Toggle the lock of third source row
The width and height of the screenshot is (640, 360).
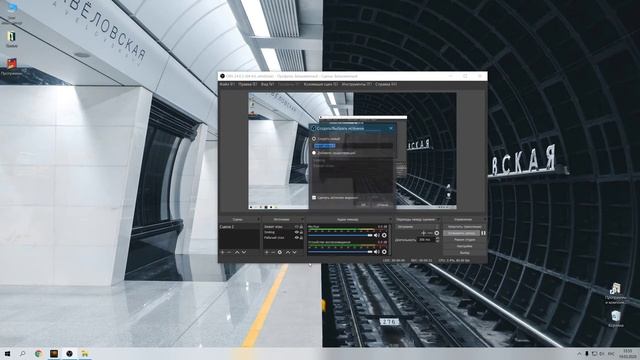click(302, 237)
